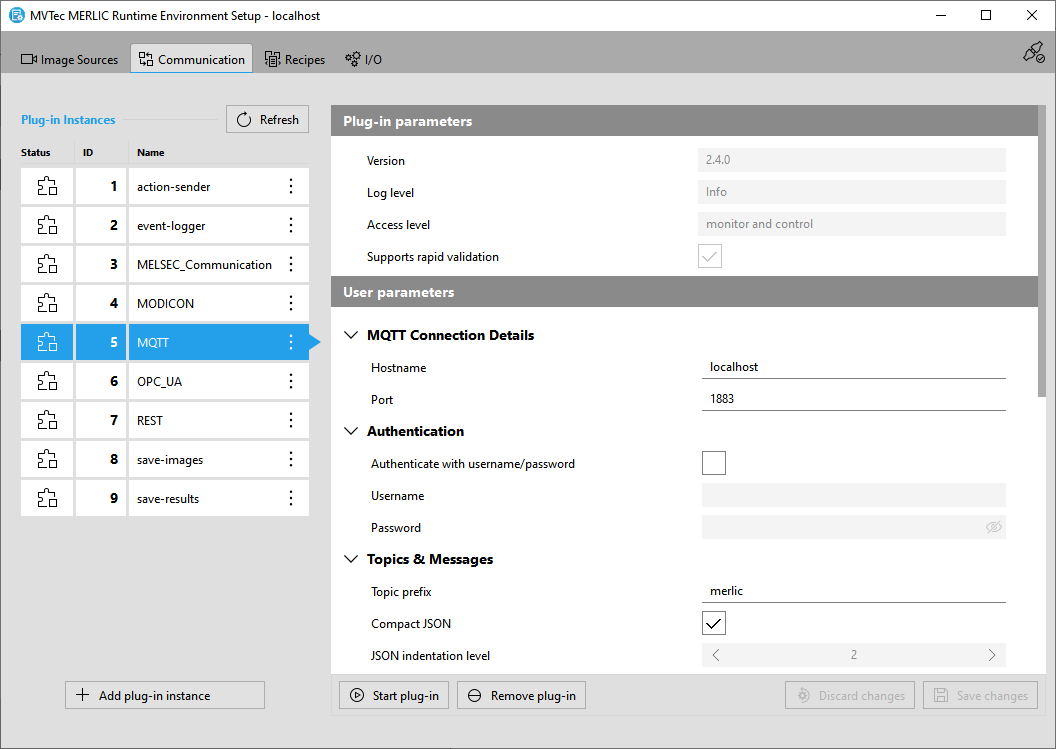Enable authenticate with username/password checkbox

coord(713,463)
